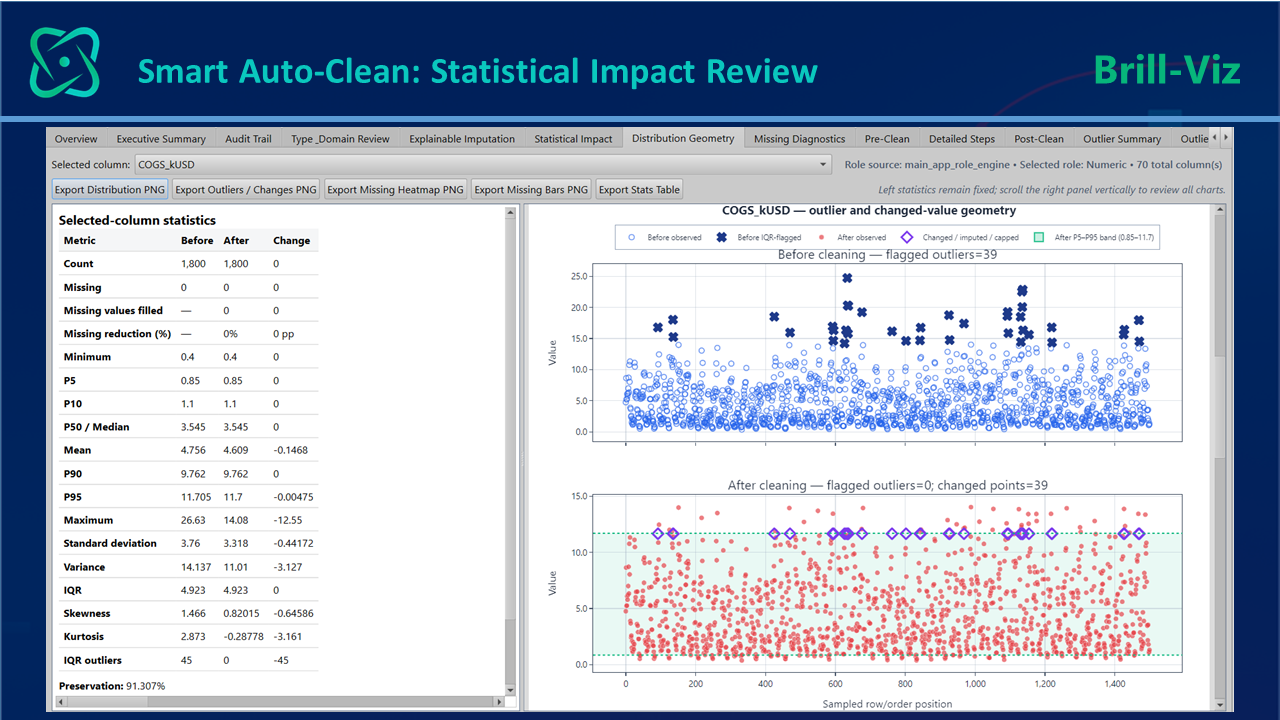Click 'After P5–P95 band' legend swatch
This screenshot has height=720, width=1280.
[x=1039, y=238]
